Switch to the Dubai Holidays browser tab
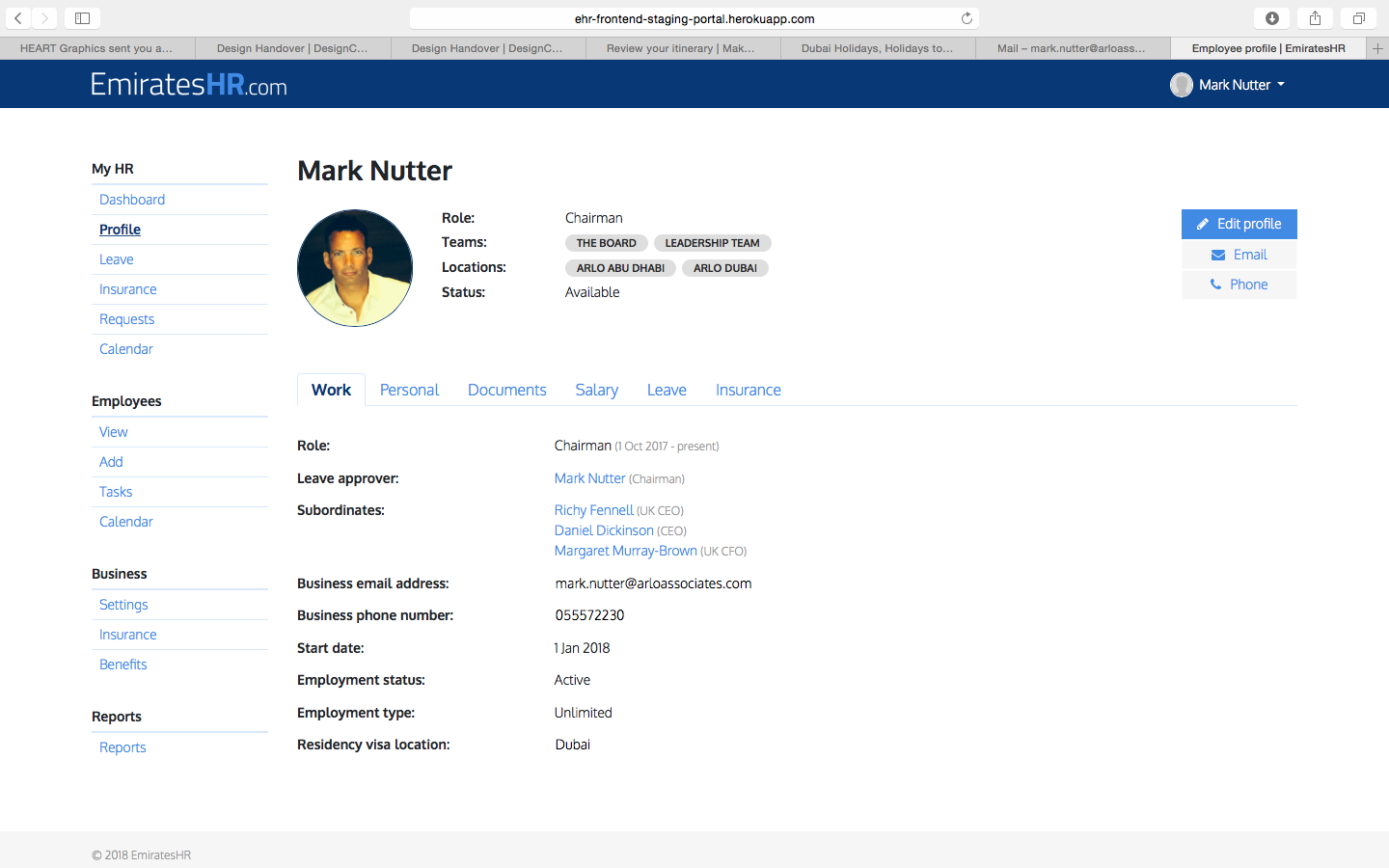This screenshot has width=1389, height=868. tap(877, 48)
